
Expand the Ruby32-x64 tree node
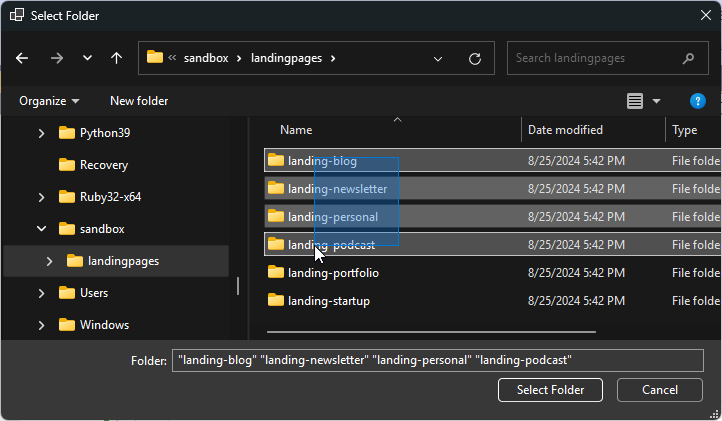tap(41, 197)
